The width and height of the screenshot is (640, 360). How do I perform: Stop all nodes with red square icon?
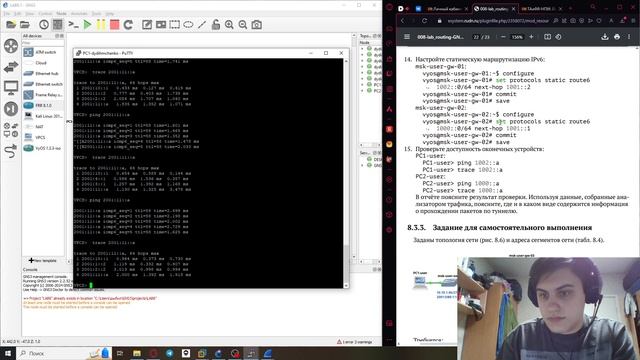115,25
